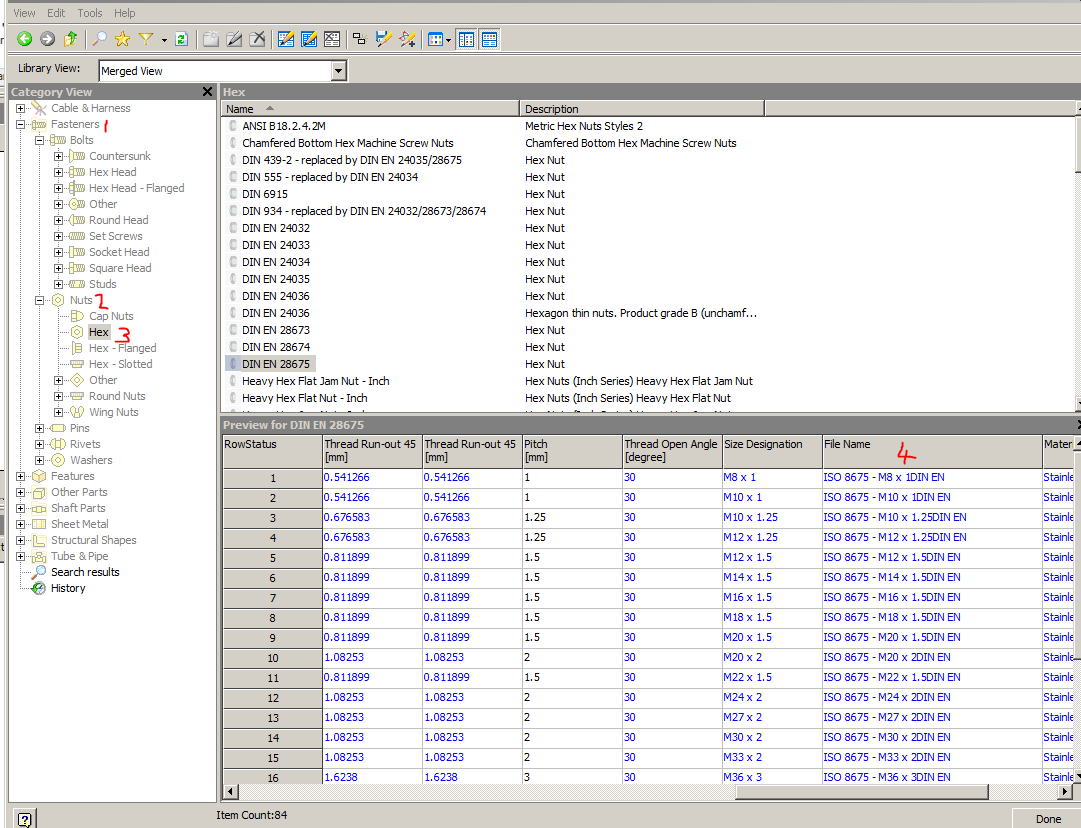Navigate back using the green back arrow
Viewport: 1081px width, 828px height.
(x=24, y=38)
